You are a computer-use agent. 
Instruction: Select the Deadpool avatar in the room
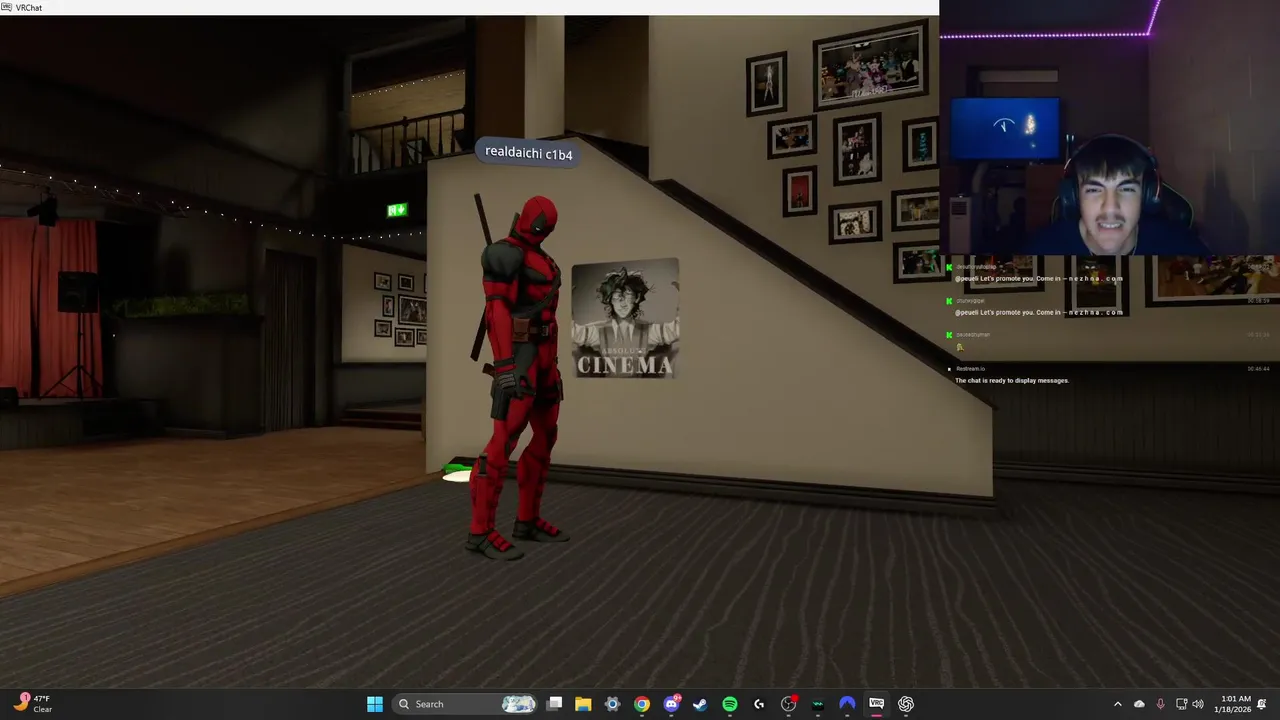tap(517, 375)
